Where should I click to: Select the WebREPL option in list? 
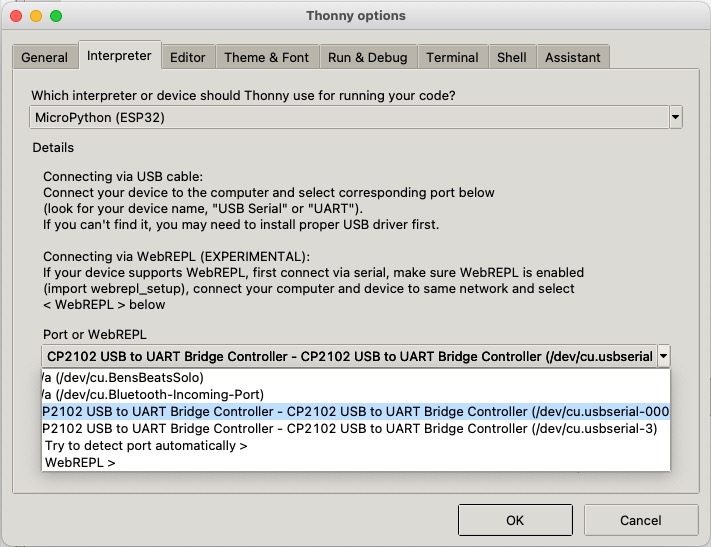click(x=80, y=462)
